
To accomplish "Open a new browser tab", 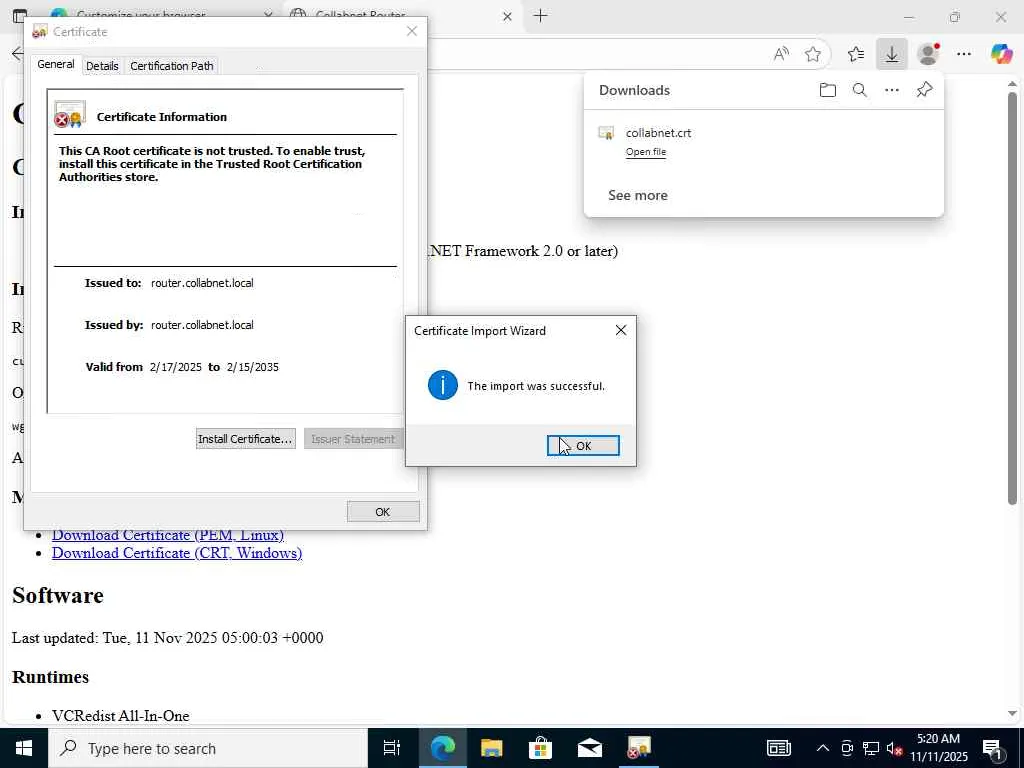I will tap(540, 16).
